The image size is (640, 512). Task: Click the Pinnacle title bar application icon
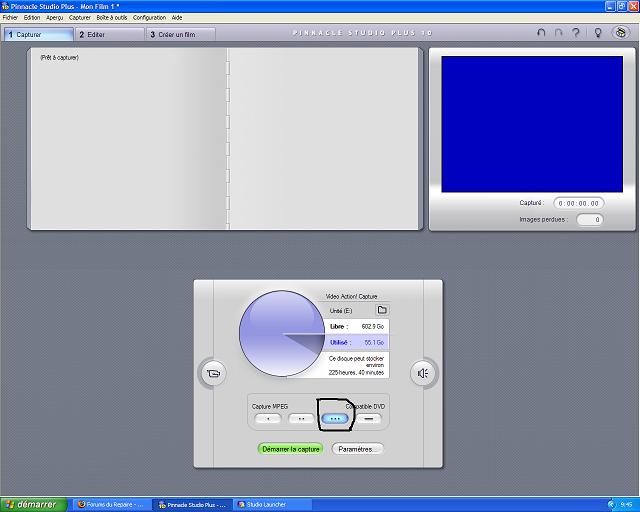click(x=5, y=6)
